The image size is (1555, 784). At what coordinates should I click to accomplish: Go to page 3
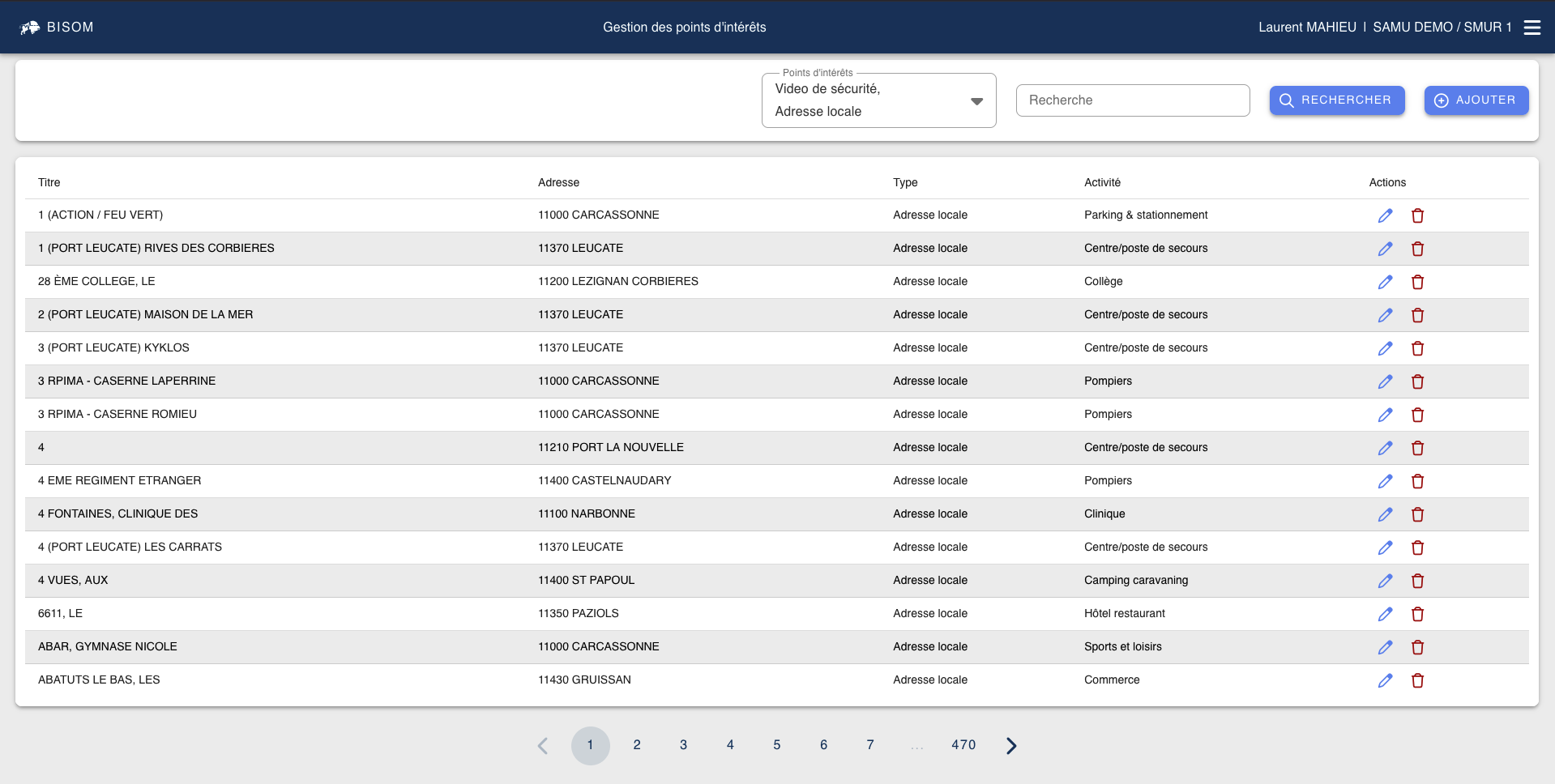[x=683, y=745]
